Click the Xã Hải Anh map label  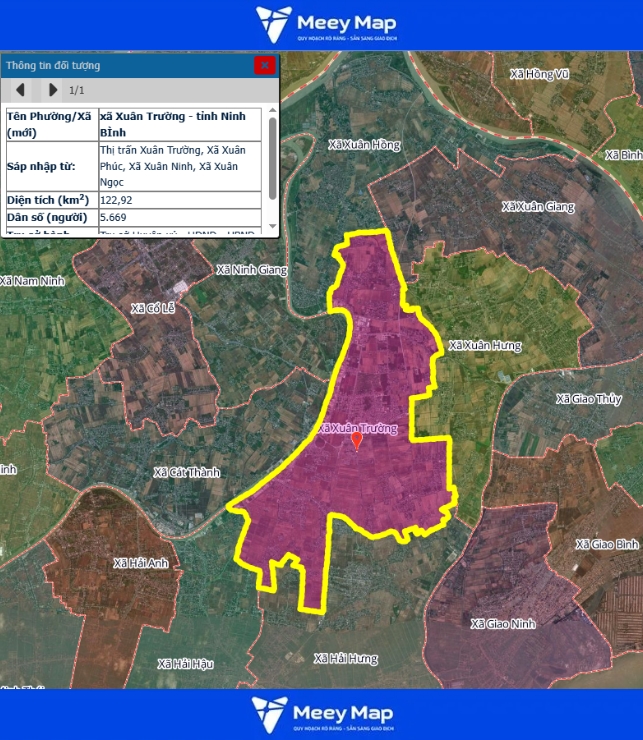point(138,563)
